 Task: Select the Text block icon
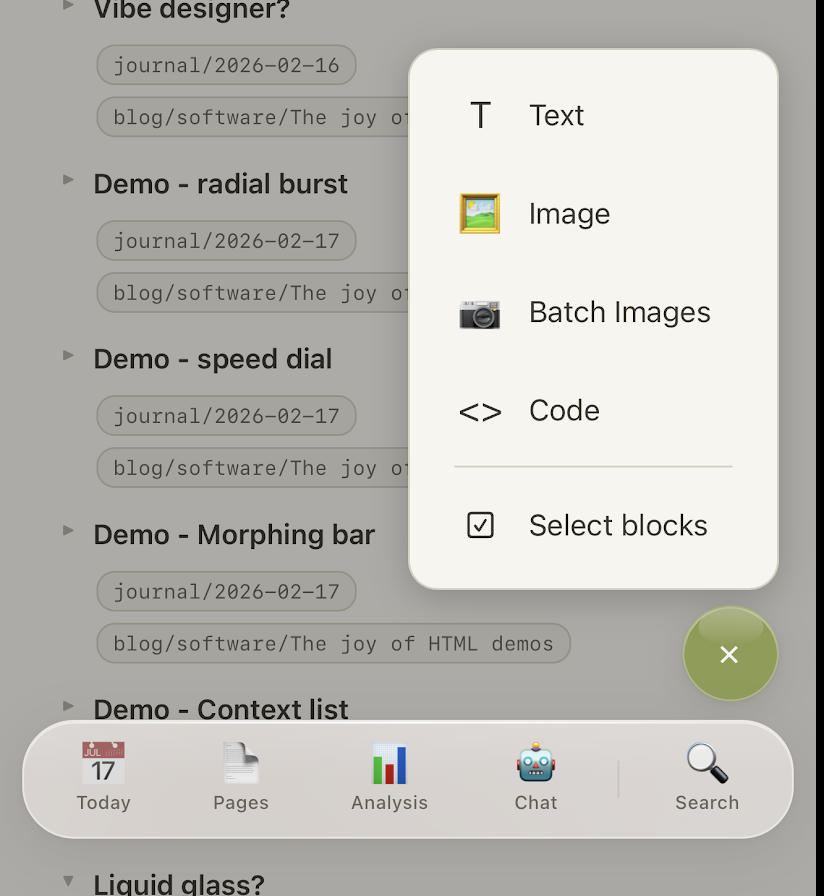[x=480, y=116]
